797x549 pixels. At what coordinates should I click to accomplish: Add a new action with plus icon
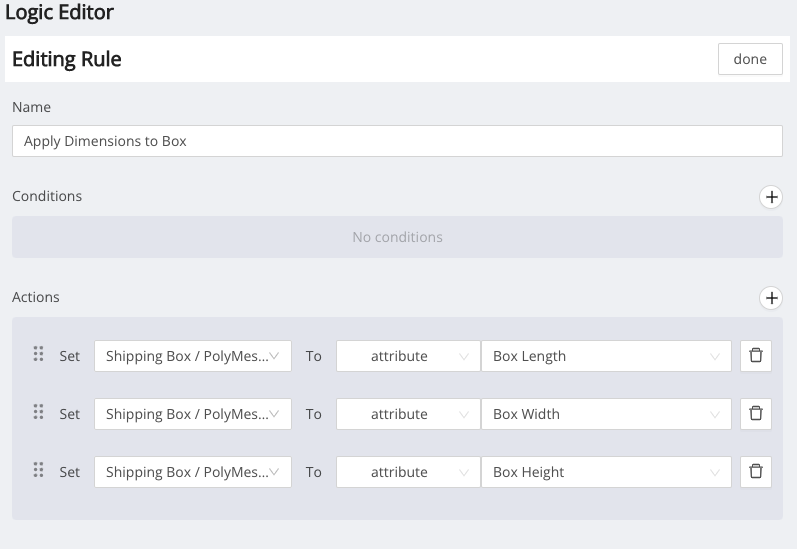click(771, 297)
